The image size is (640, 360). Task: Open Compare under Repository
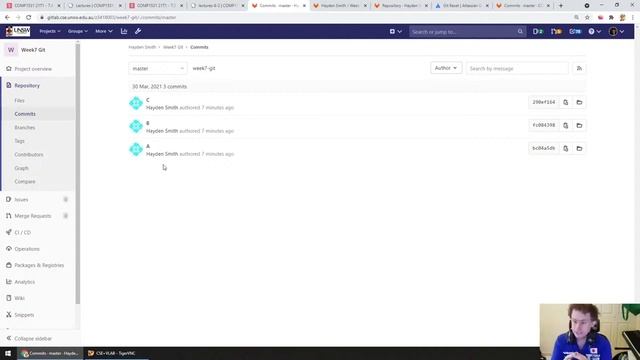tap(25, 181)
